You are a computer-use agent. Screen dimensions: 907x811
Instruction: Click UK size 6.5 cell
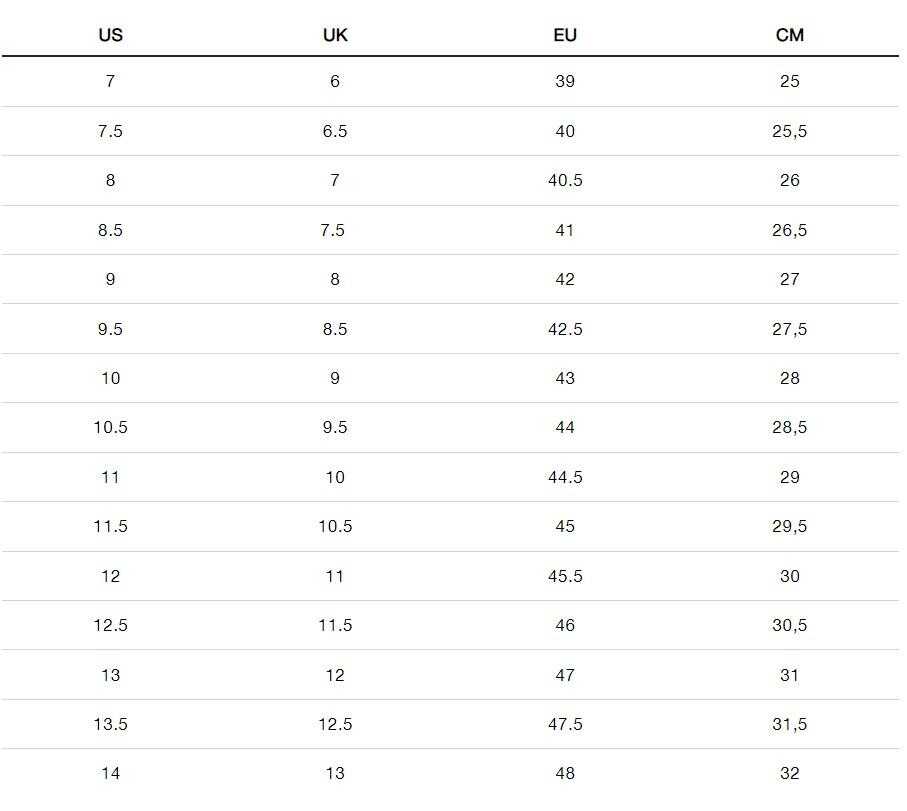pos(335,131)
